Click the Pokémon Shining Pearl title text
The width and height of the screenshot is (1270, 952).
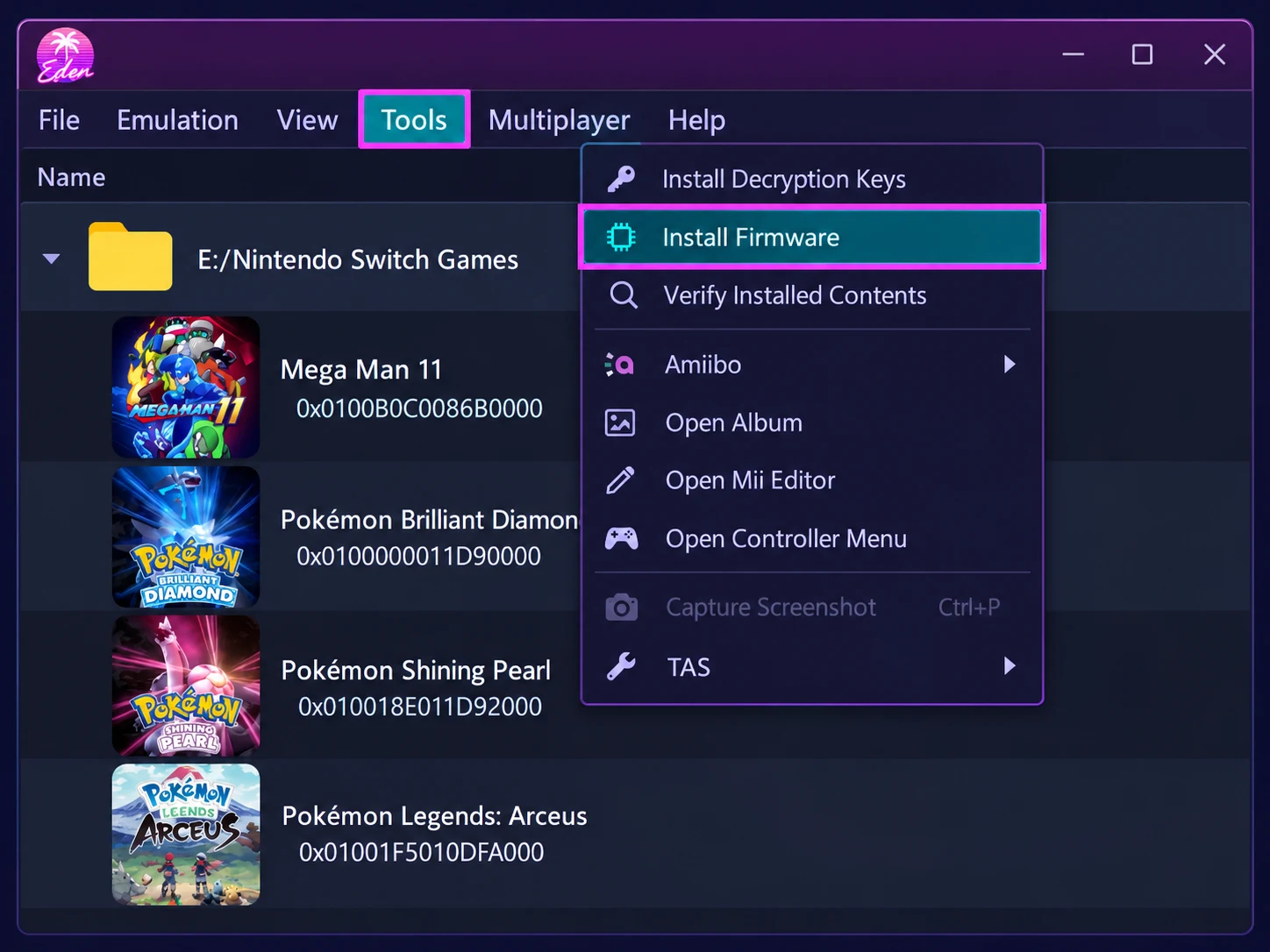pos(416,671)
